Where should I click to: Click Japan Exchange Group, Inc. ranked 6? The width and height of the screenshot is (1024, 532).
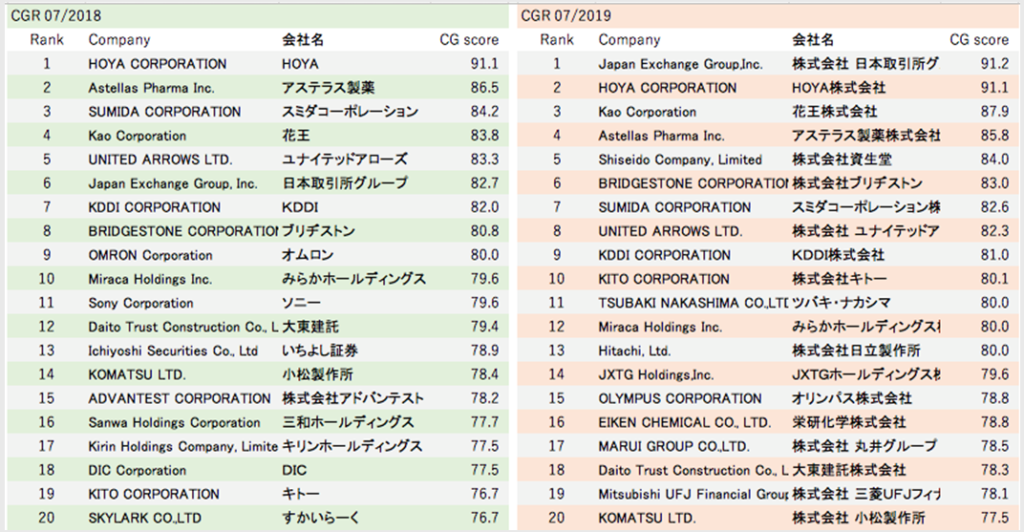pos(172,183)
